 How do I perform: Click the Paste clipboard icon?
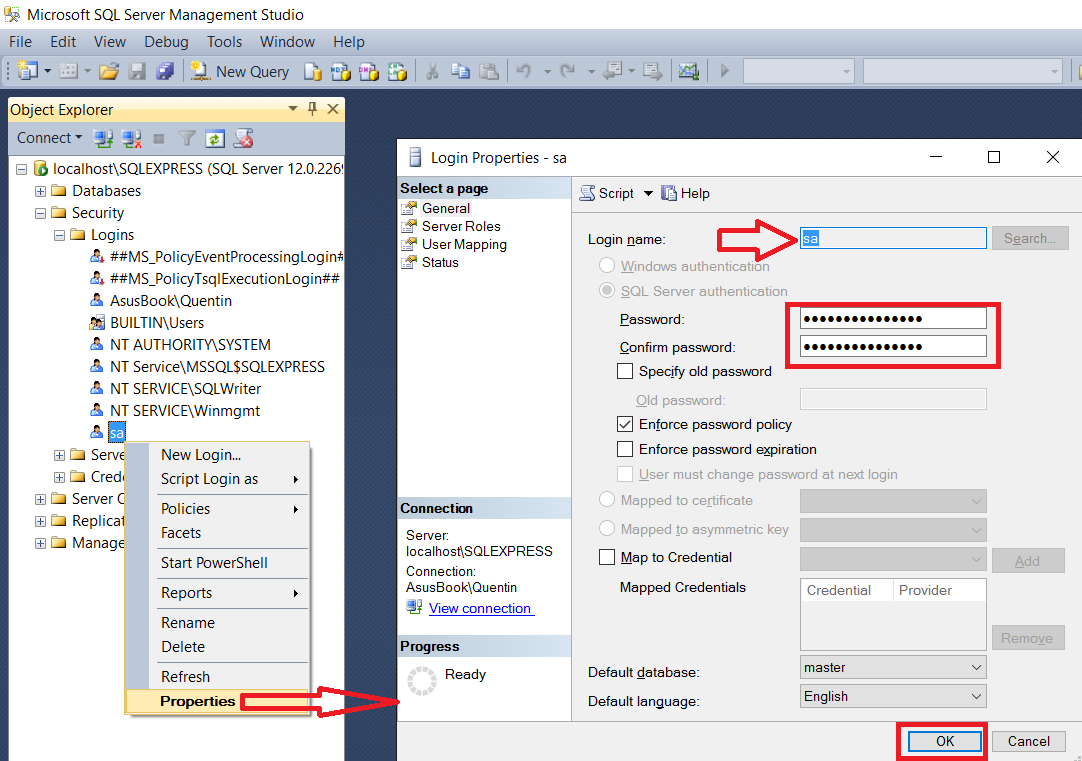(489, 71)
